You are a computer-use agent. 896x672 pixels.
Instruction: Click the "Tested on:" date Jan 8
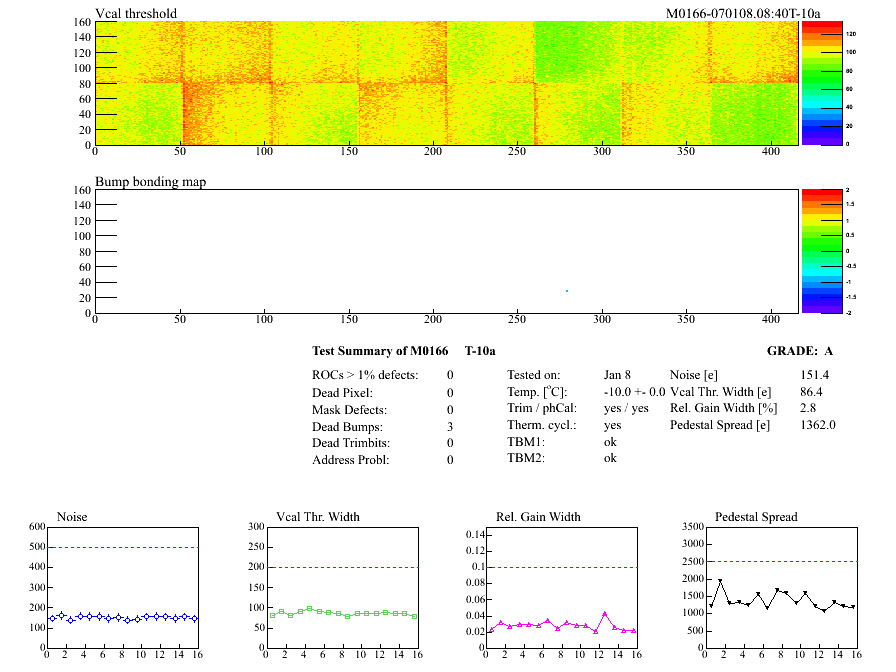617,375
